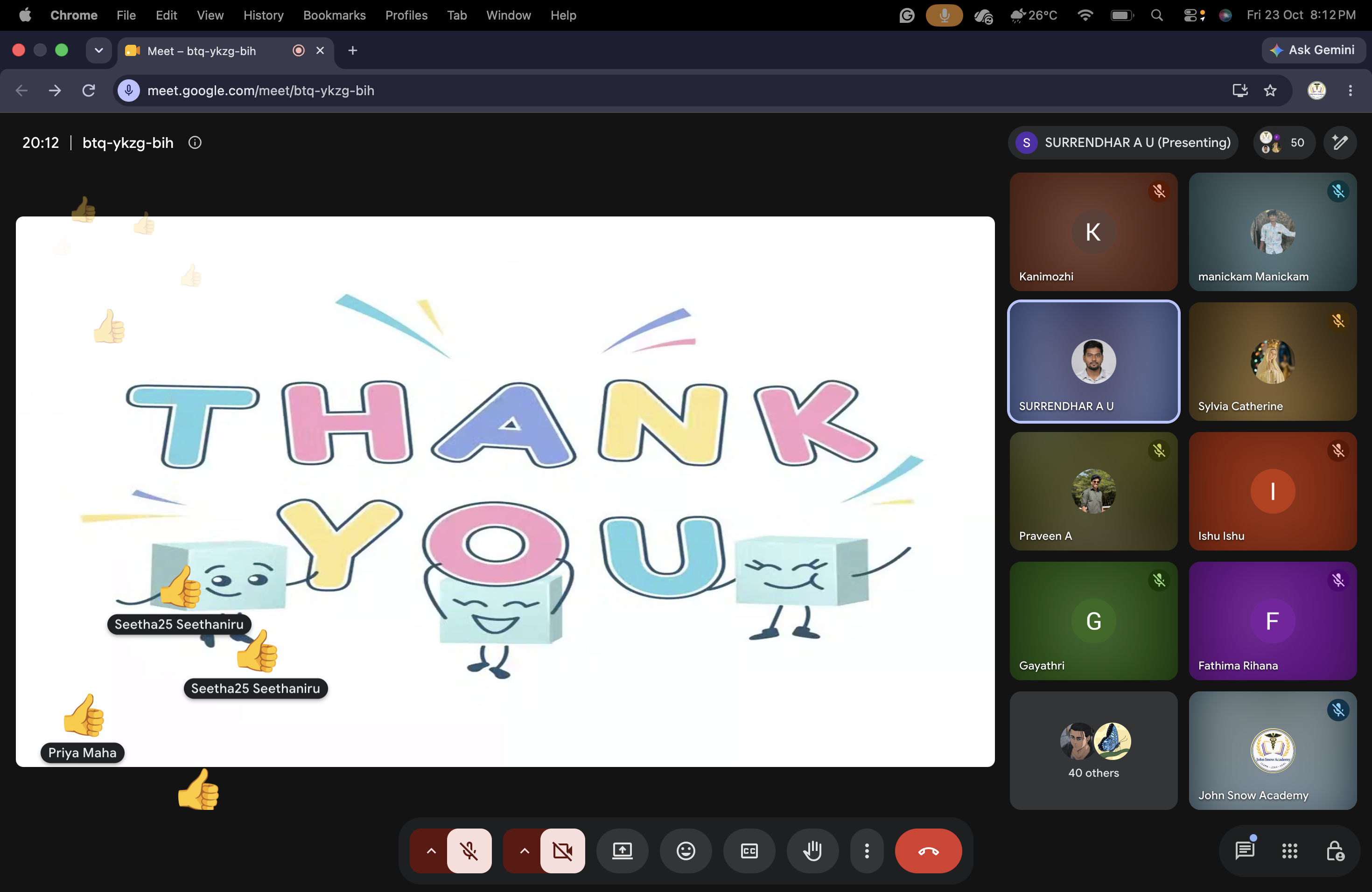Open meeting details info icon
This screenshot has width=1372, height=892.
(195, 142)
